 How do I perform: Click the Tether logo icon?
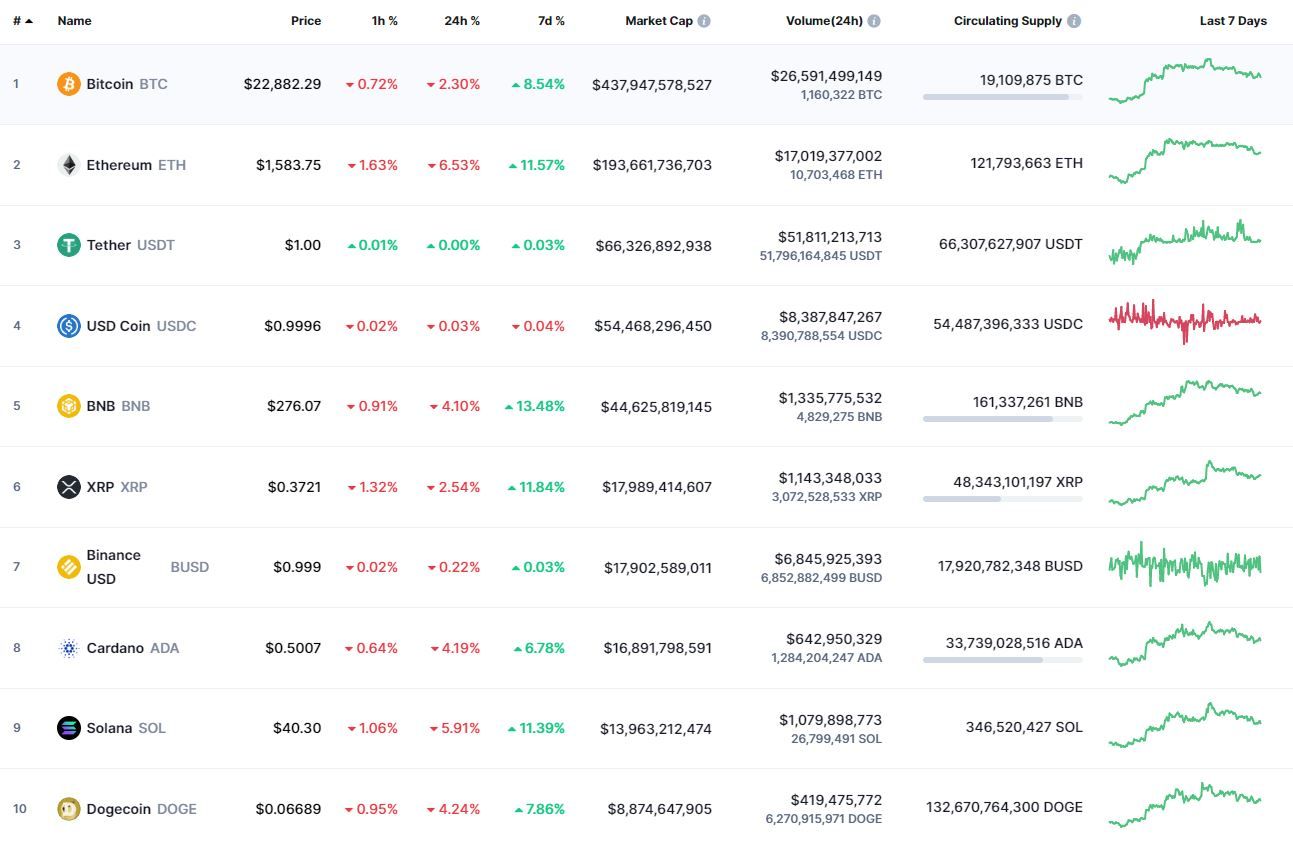pyautogui.click(x=68, y=245)
